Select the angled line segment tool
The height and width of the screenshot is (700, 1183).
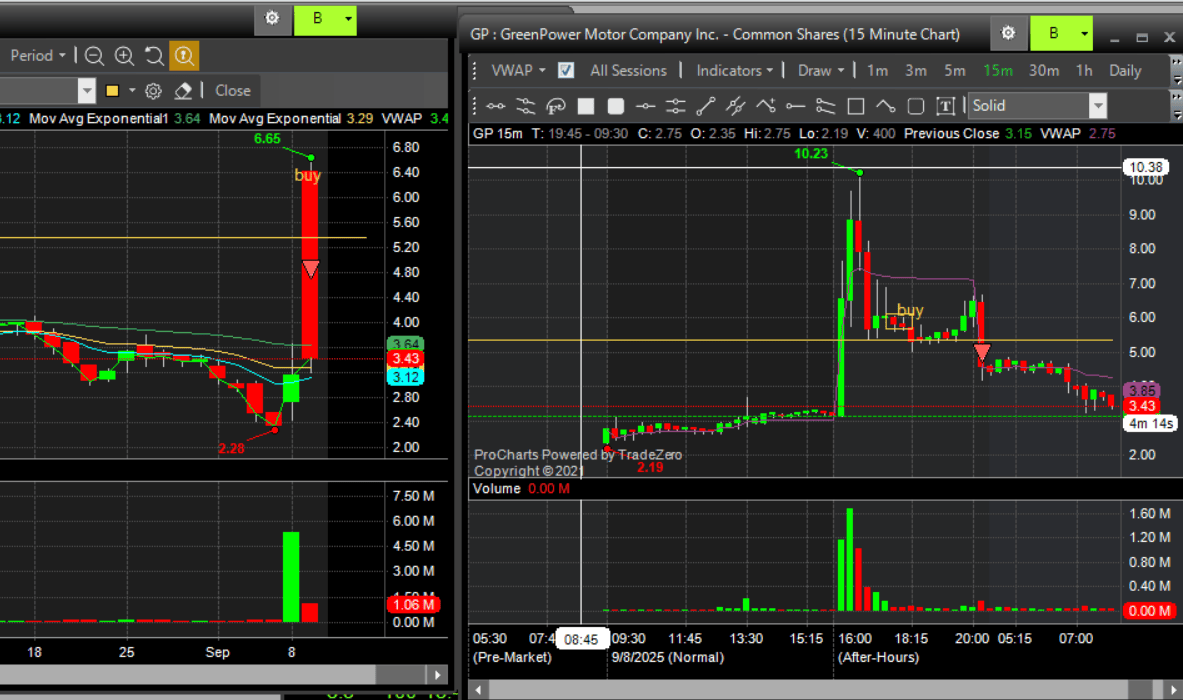point(886,106)
